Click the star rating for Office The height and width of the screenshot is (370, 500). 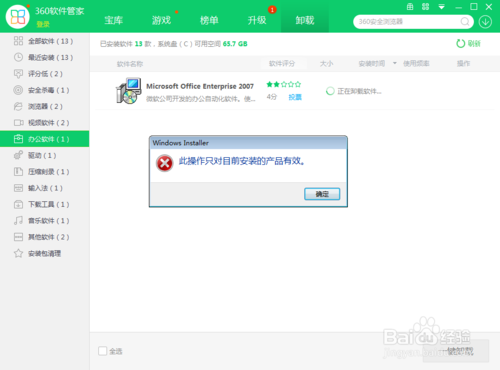click(x=284, y=84)
